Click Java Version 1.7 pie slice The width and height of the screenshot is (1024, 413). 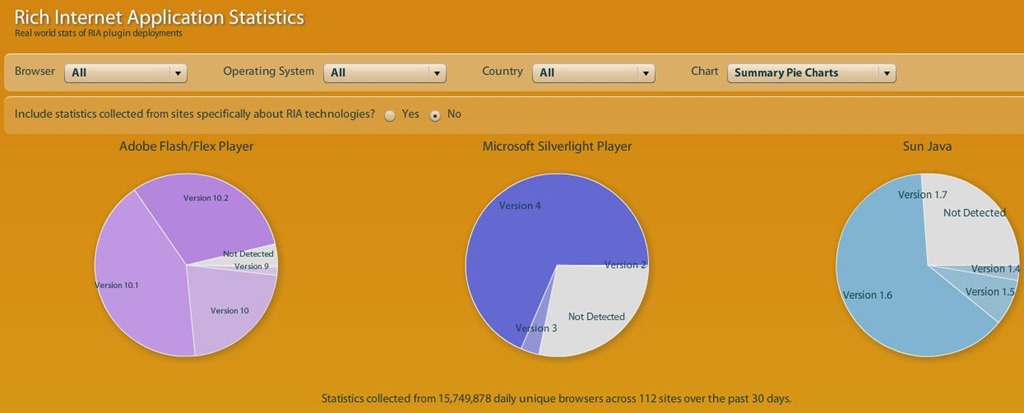pyautogui.click(x=923, y=195)
